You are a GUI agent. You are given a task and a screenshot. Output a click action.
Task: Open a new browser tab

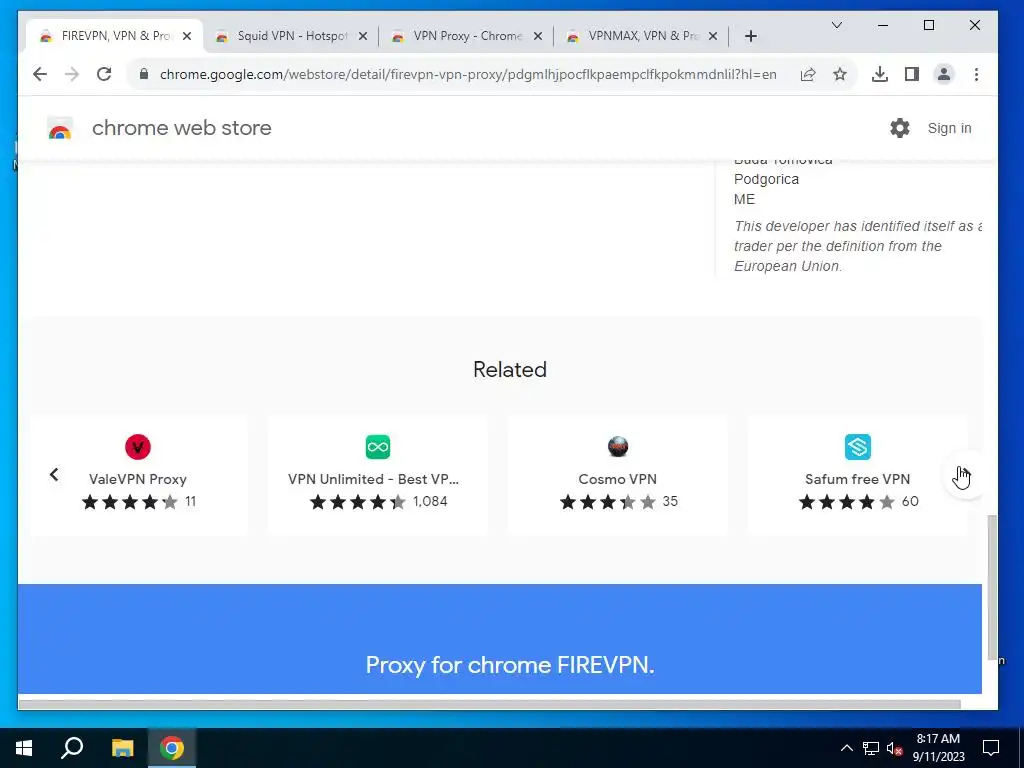pos(750,36)
